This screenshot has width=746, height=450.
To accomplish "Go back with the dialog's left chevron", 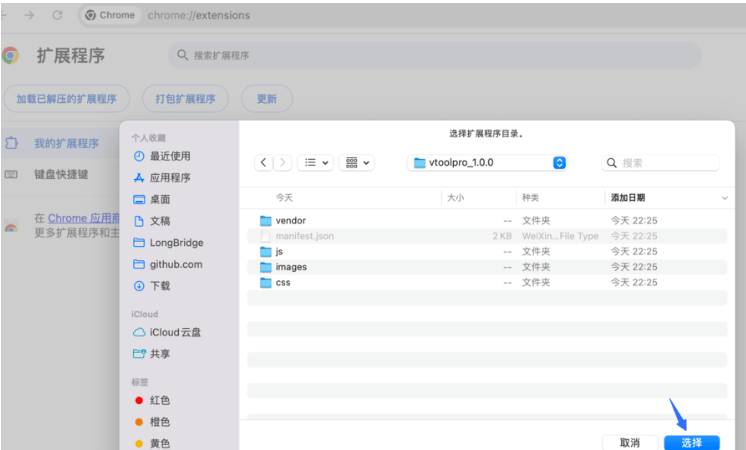I will click(264, 163).
